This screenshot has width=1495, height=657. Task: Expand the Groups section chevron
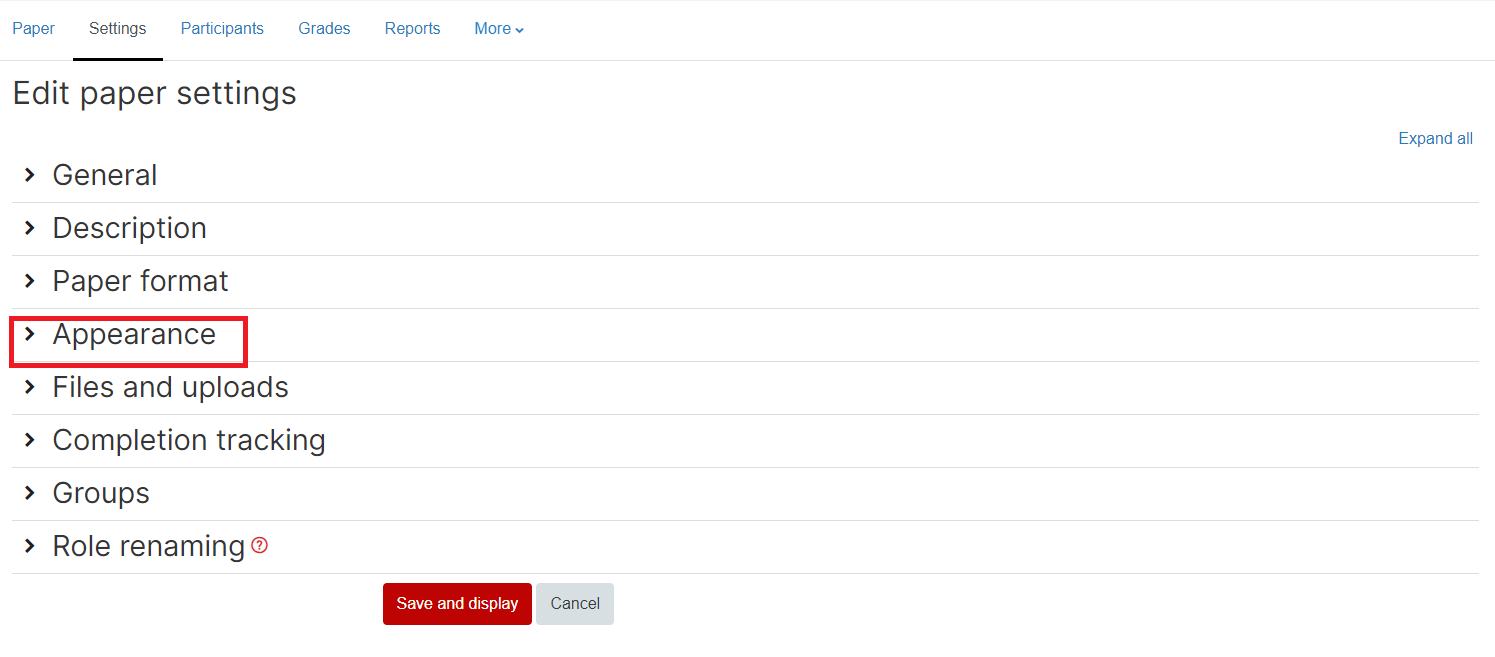coord(30,493)
